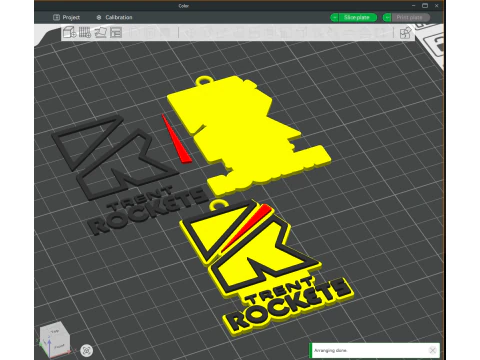Select the blank yellow keychain base
480x360 pixels.
point(247,133)
